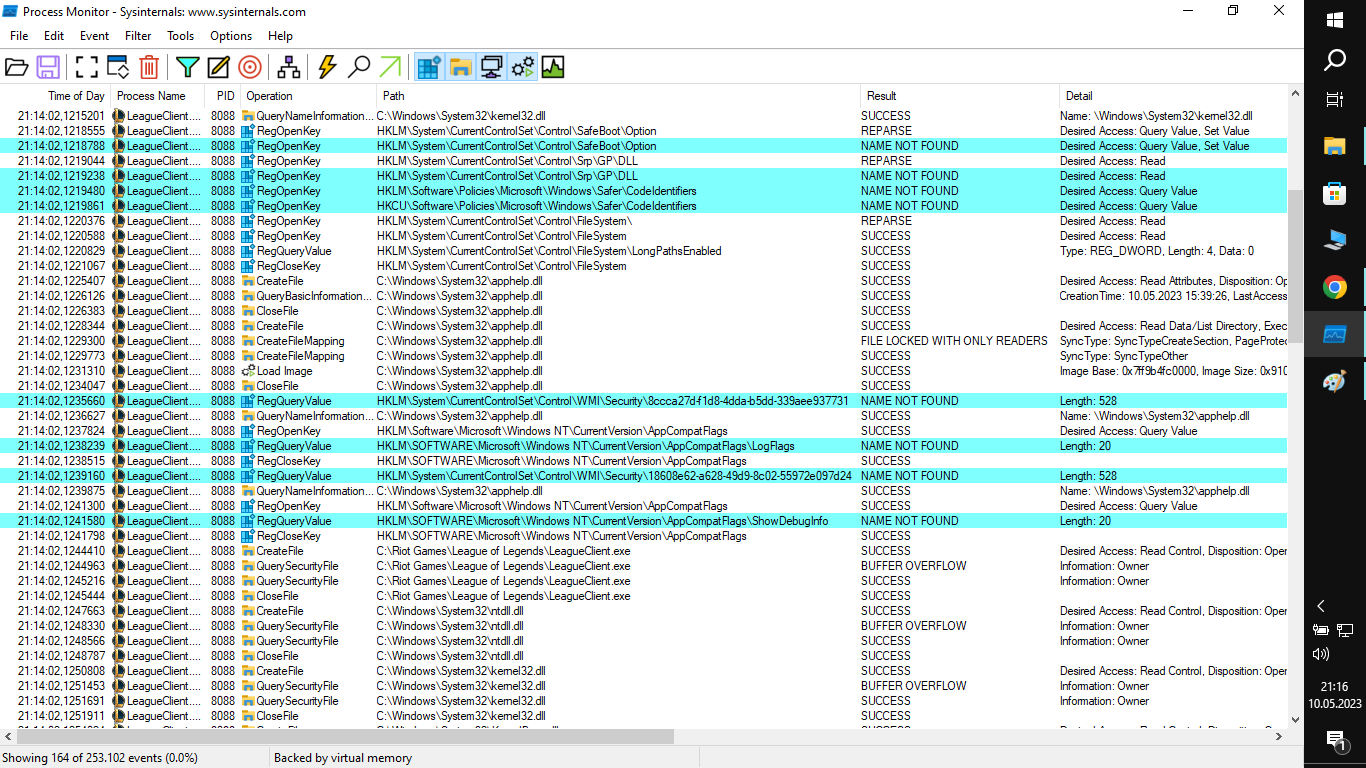Select the path ending in 339aee937731
This screenshot has width=1366, height=768.
(x=613, y=401)
